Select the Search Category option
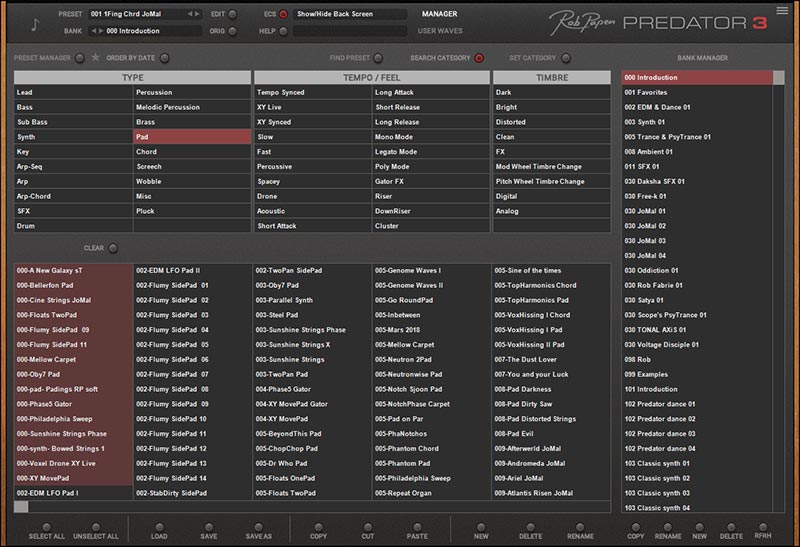Viewport: 800px width, 547px height. 479,58
